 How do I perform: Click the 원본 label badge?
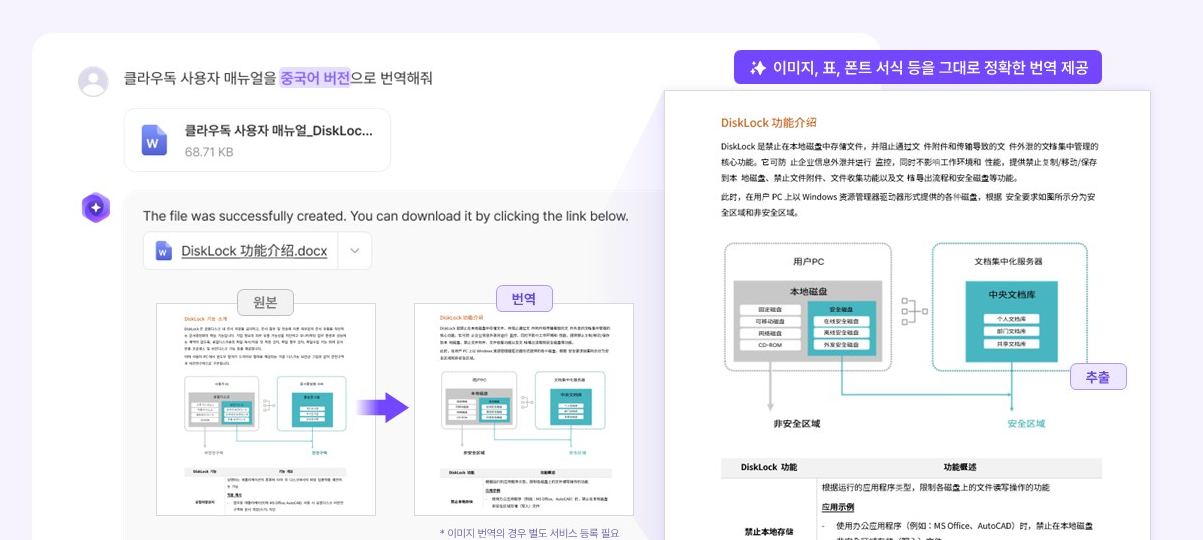(x=265, y=302)
